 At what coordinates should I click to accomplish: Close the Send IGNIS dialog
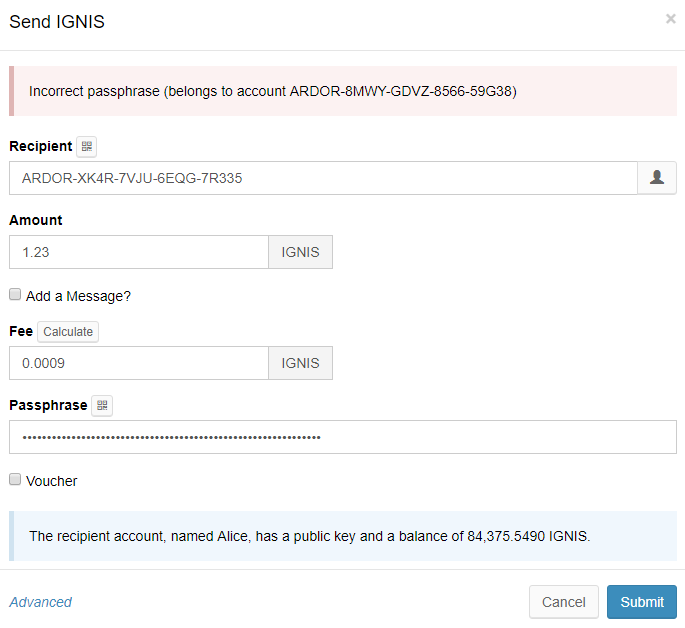[670, 18]
